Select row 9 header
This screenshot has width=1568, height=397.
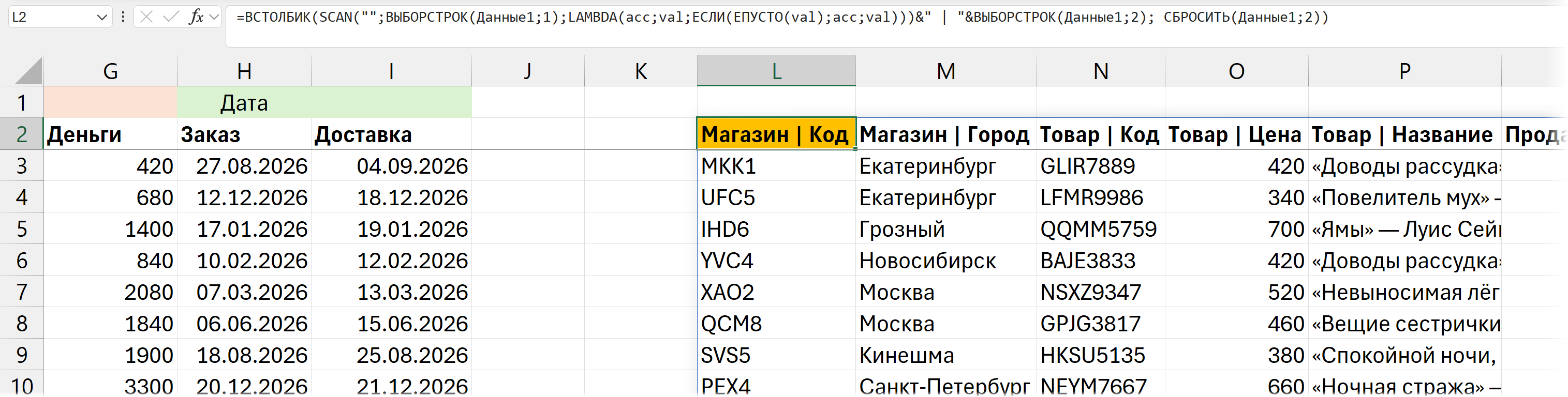pyautogui.click(x=21, y=355)
